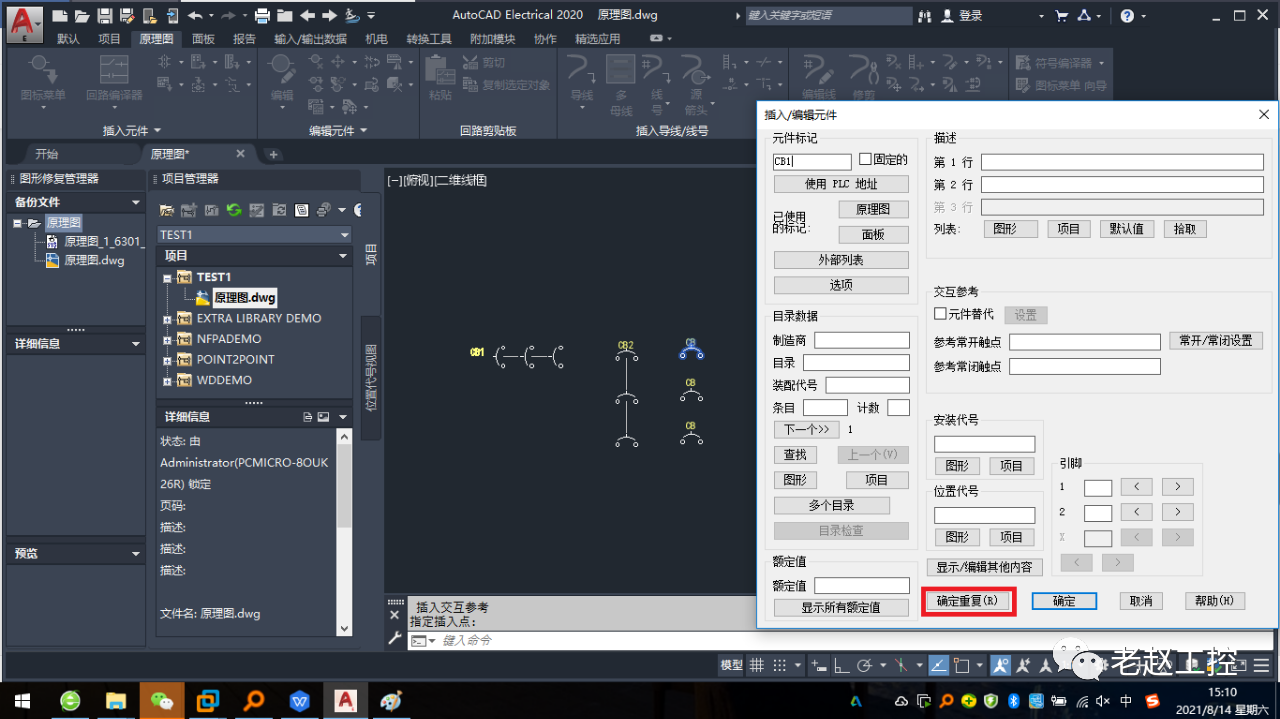The height and width of the screenshot is (719, 1280).
Task: Expand the NFPADEMO project node
Action: pos(168,340)
